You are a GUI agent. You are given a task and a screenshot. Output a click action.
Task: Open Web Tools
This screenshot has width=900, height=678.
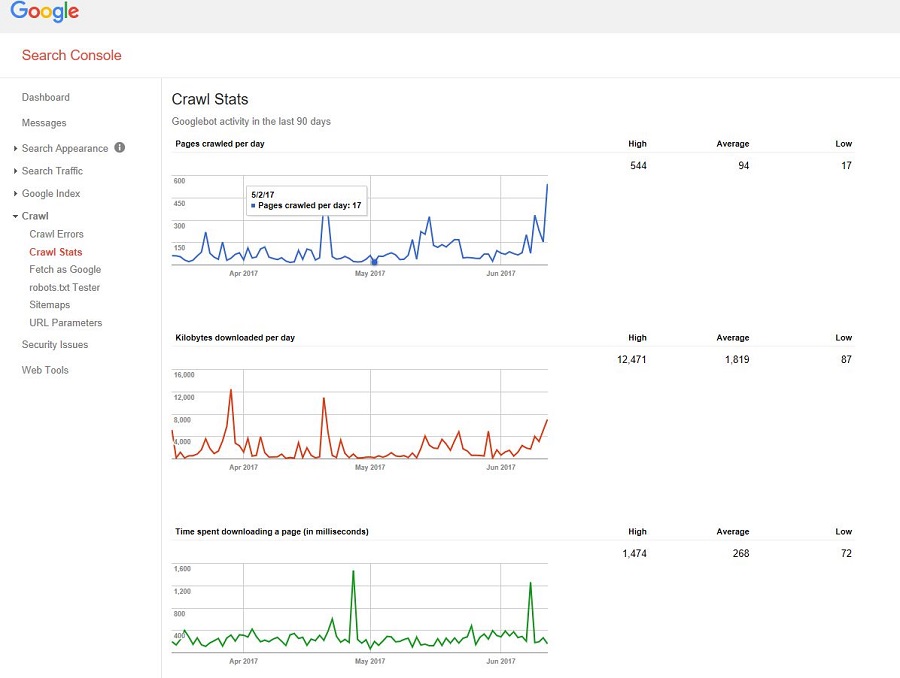coord(45,370)
